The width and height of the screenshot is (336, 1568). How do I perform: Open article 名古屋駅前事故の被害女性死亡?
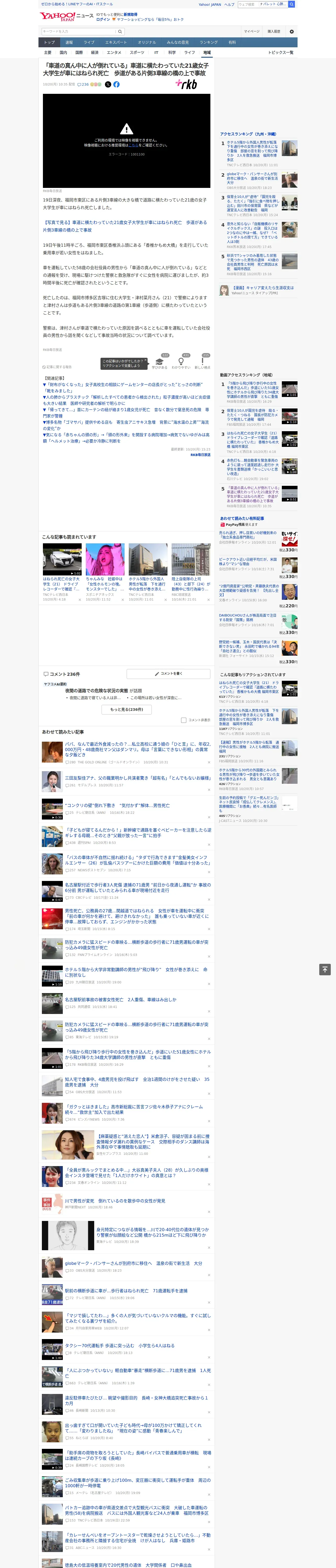click(x=121, y=1000)
